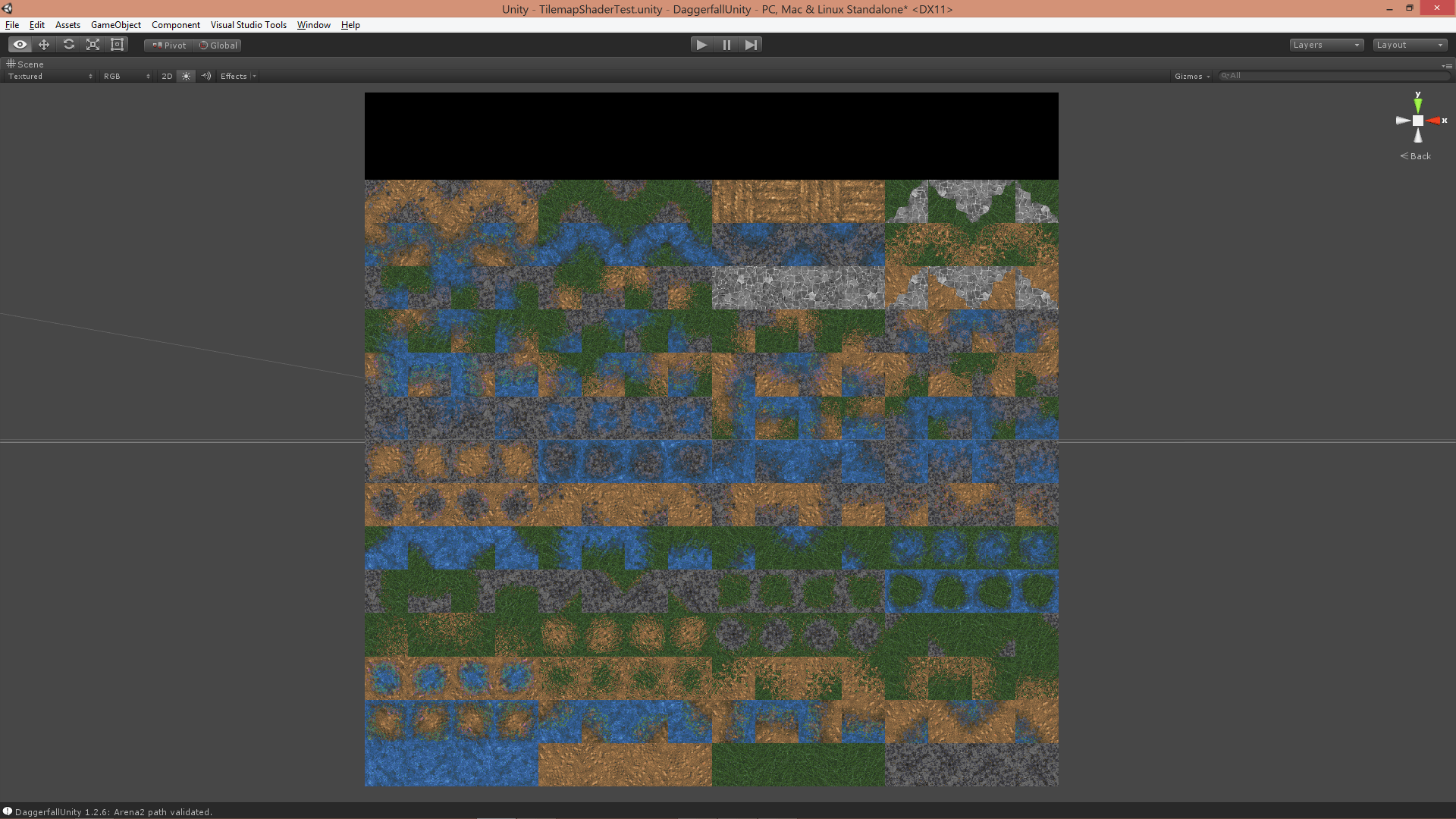The image size is (1456, 819).
Task: Select the Scale tool
Action: pos(93,45)
